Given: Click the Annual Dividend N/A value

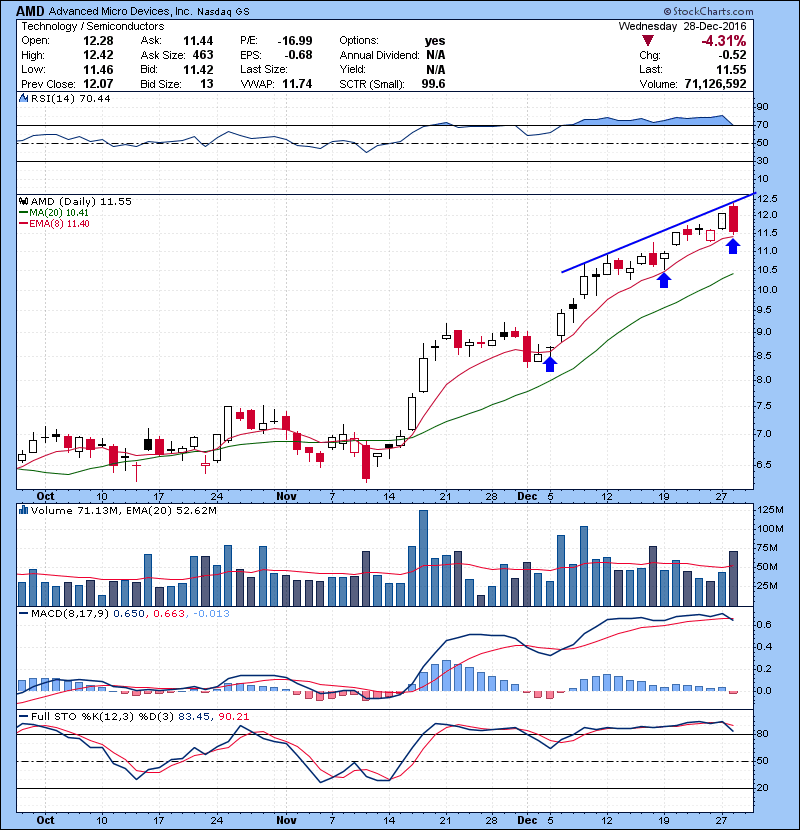Looking at the screenshot, I should tap(436, 55).
